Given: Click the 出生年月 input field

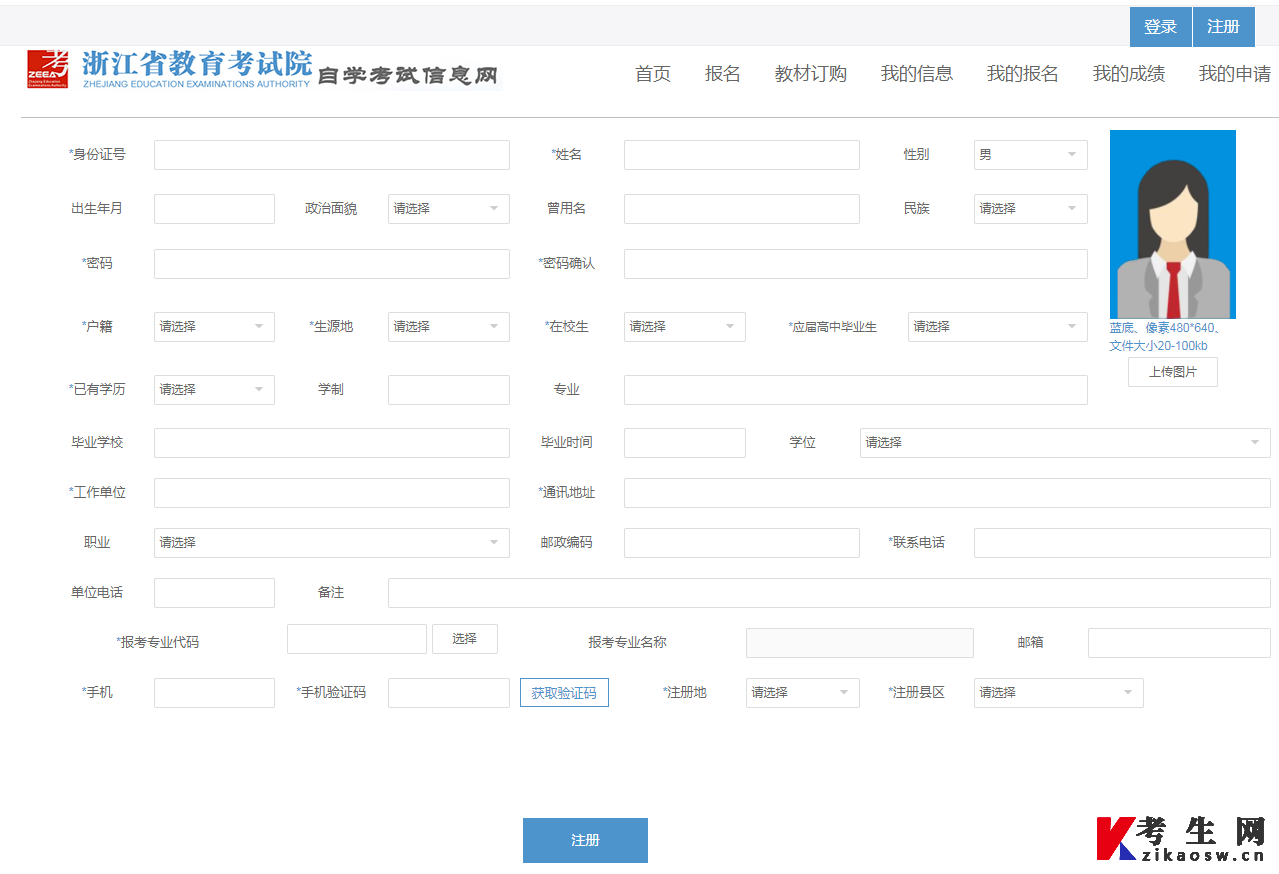Looking at the screenshot, I should [x=214, y=209].
